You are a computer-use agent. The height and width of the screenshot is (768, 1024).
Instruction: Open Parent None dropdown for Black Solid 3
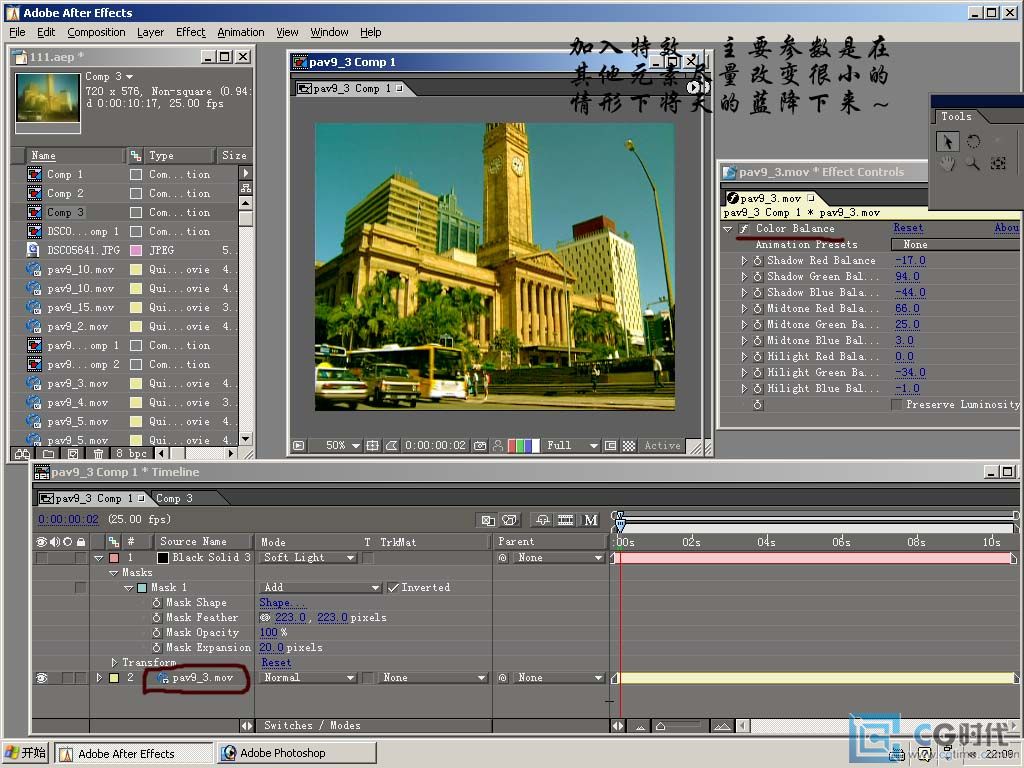(558, 558)
